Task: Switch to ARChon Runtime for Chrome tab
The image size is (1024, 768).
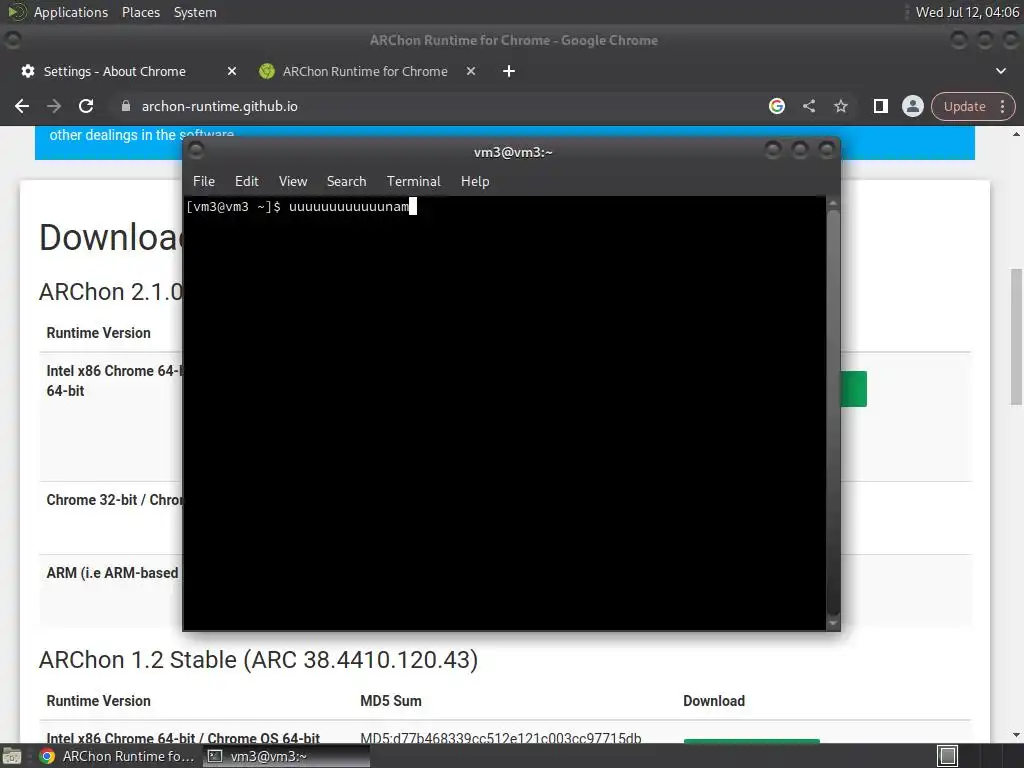Action: tap(364, 71)
